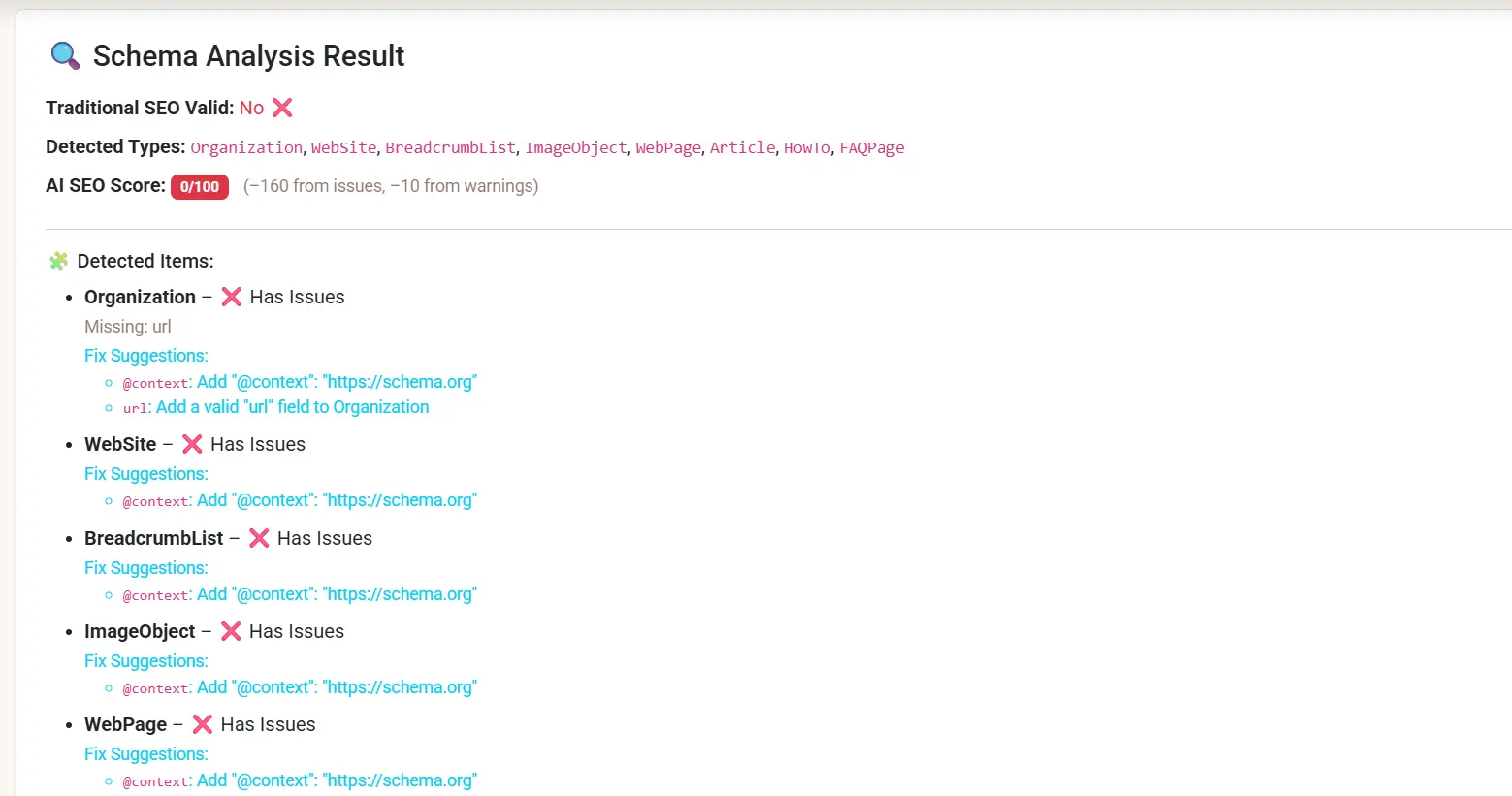Click the red X icon in ImageObject row
This screenshot has height=796, width=1512.
click(231, 631)
